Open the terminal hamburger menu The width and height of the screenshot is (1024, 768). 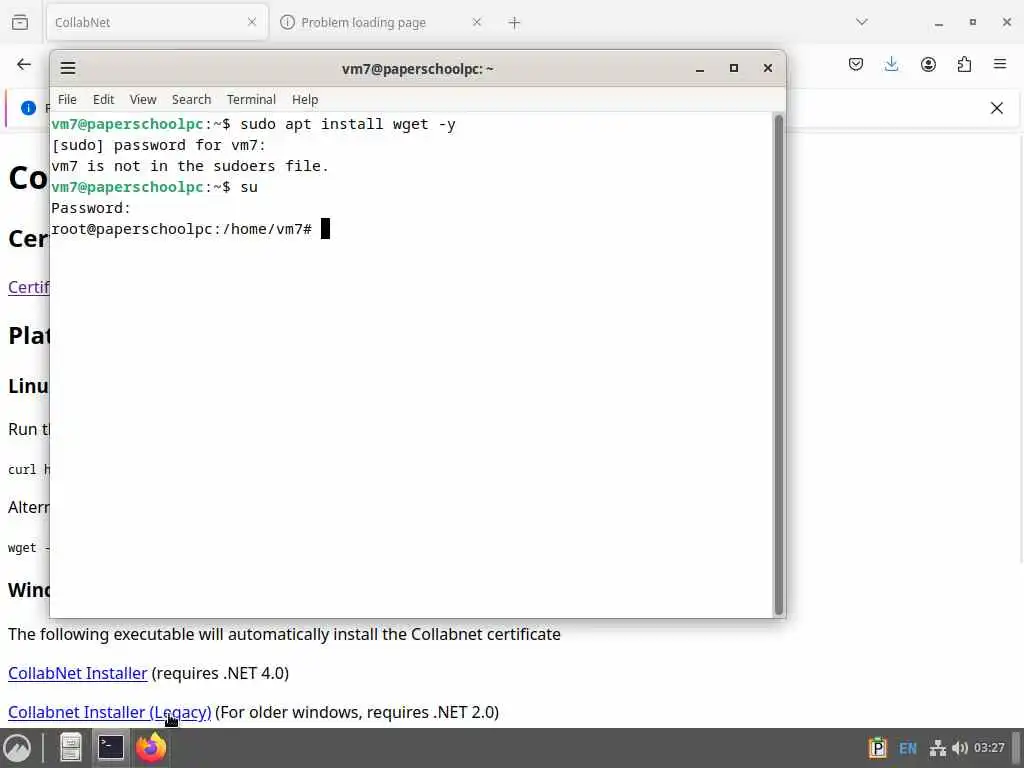click(x=68, y=68)
